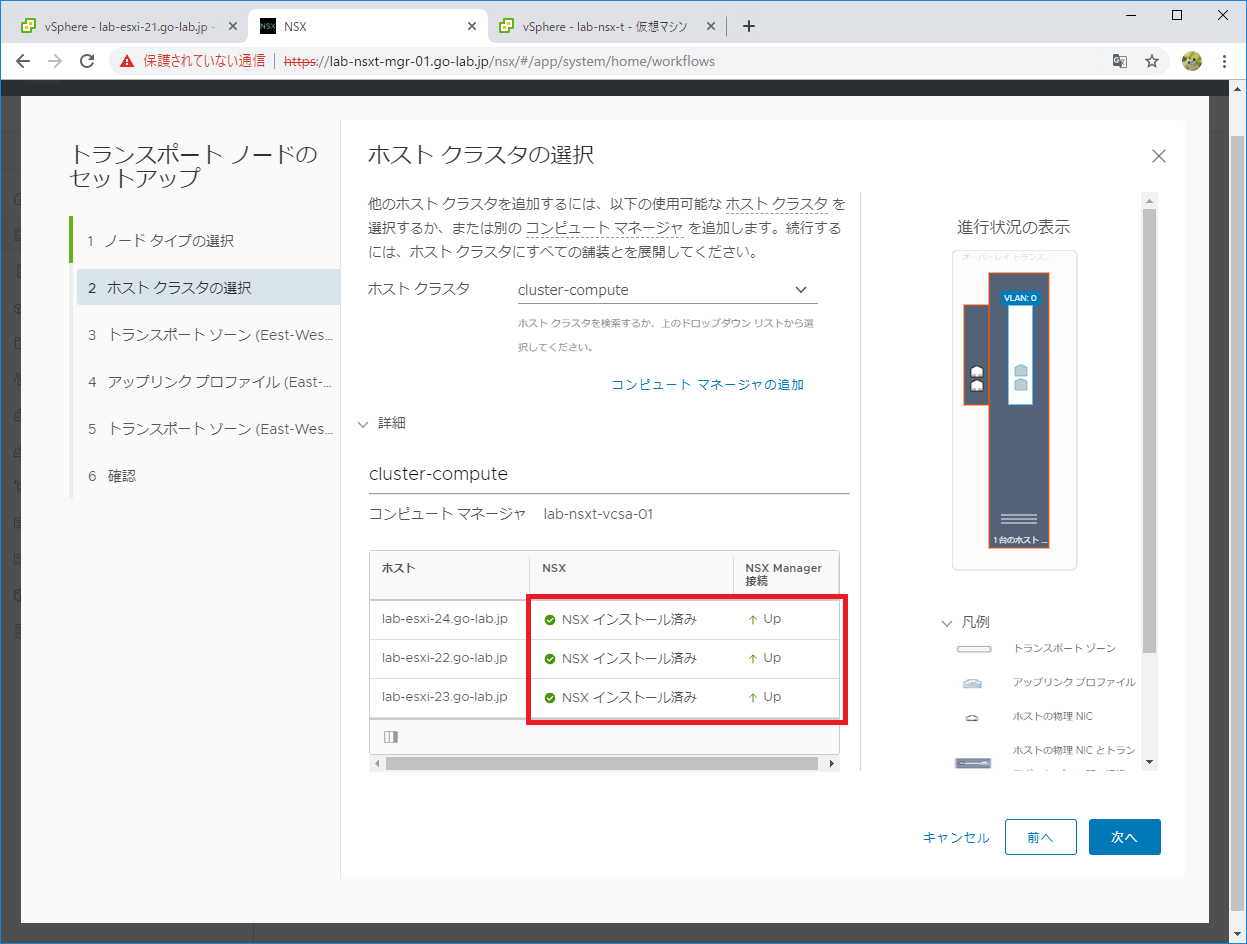Go to step 6 確認
The height and width of the screenshot is (944, 1247).
(x=208, y=476)
